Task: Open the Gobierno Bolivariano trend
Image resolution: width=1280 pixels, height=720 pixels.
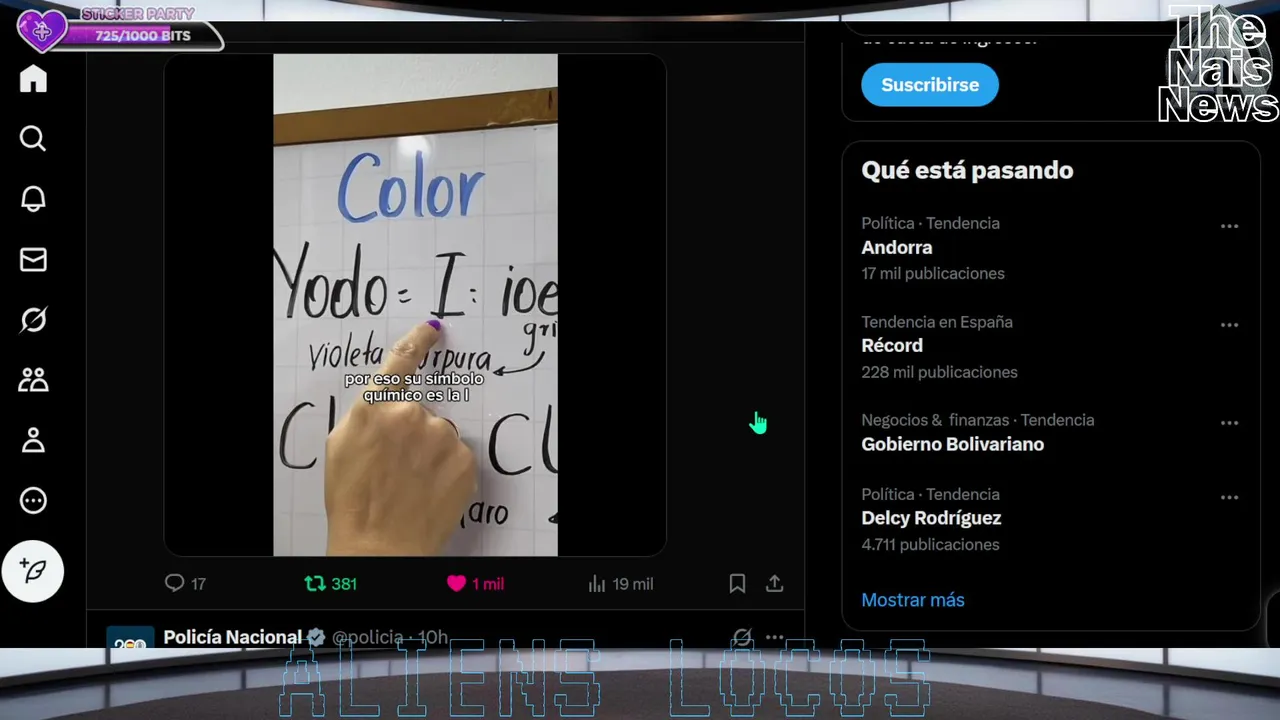Action: tap(952, 444)
